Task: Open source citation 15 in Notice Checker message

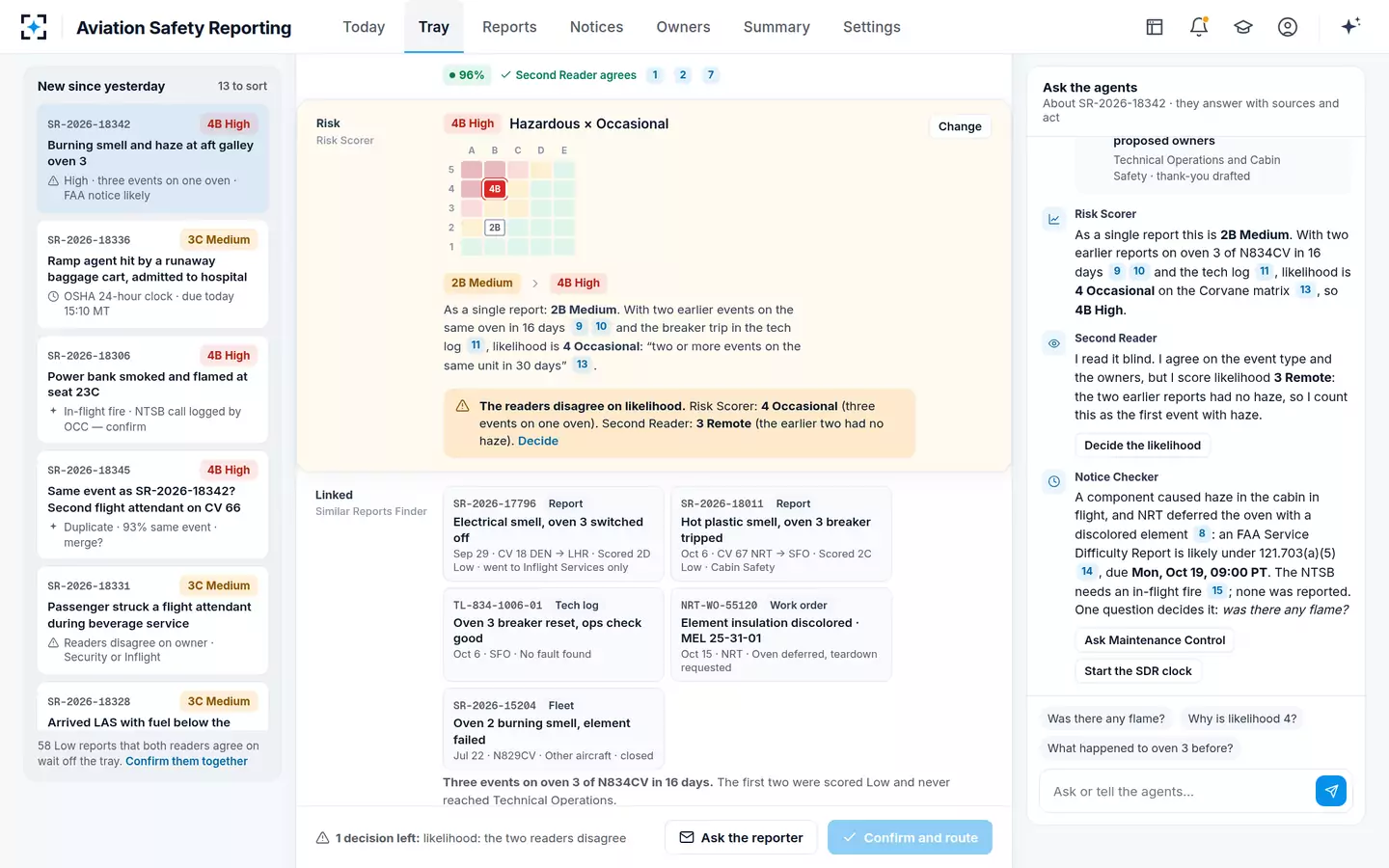Action: pyautogui.click(x=1217, y=591)
